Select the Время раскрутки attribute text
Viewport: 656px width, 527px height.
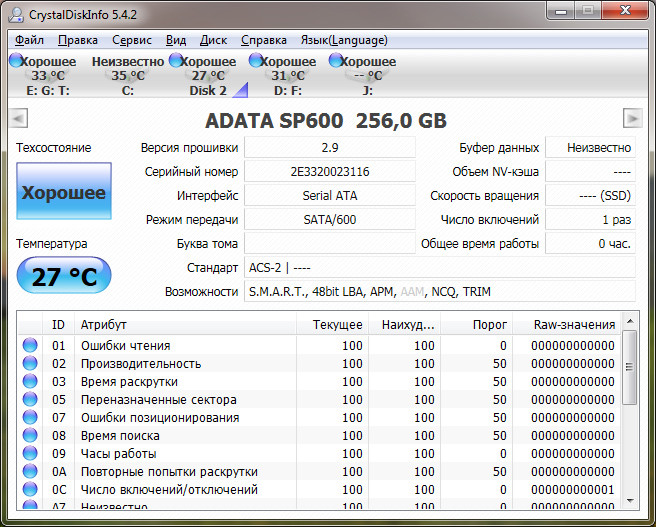point(129,382)
